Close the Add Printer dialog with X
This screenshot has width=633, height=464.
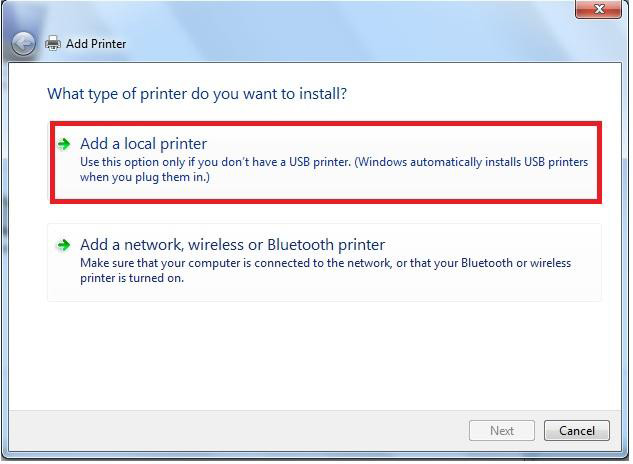[x=599, y=9]
